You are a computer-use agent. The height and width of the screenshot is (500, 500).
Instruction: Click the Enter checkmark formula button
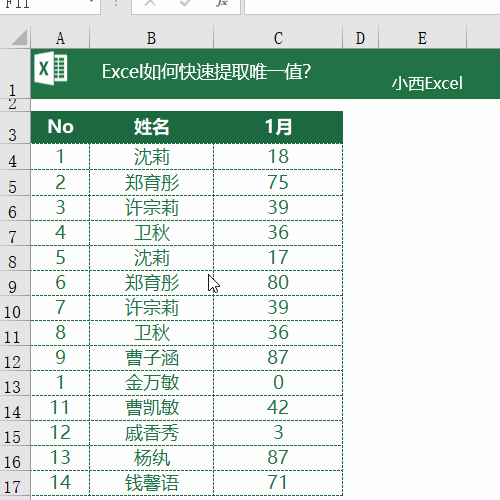[x=186, y=3]
